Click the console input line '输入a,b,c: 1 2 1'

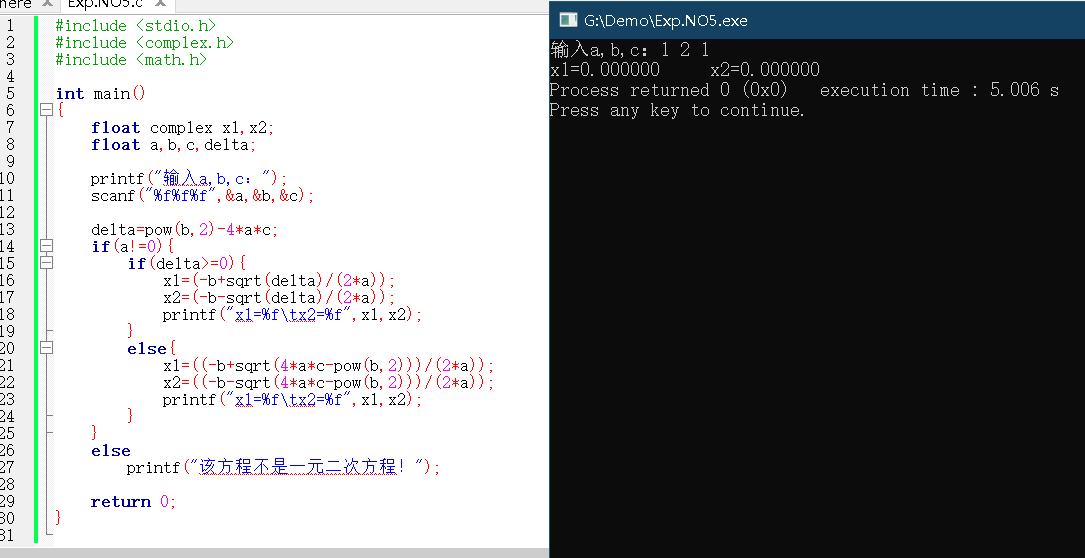coord(630,49)
